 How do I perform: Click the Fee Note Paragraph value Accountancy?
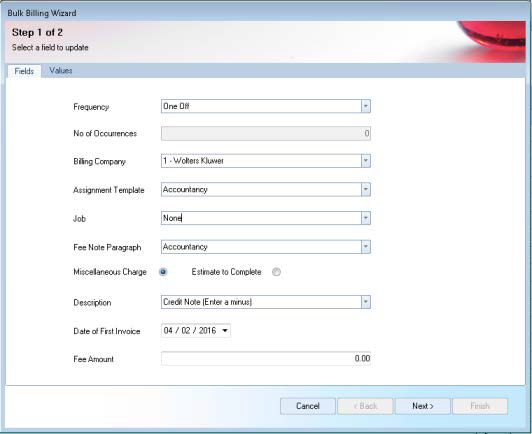tap(185, 247)
